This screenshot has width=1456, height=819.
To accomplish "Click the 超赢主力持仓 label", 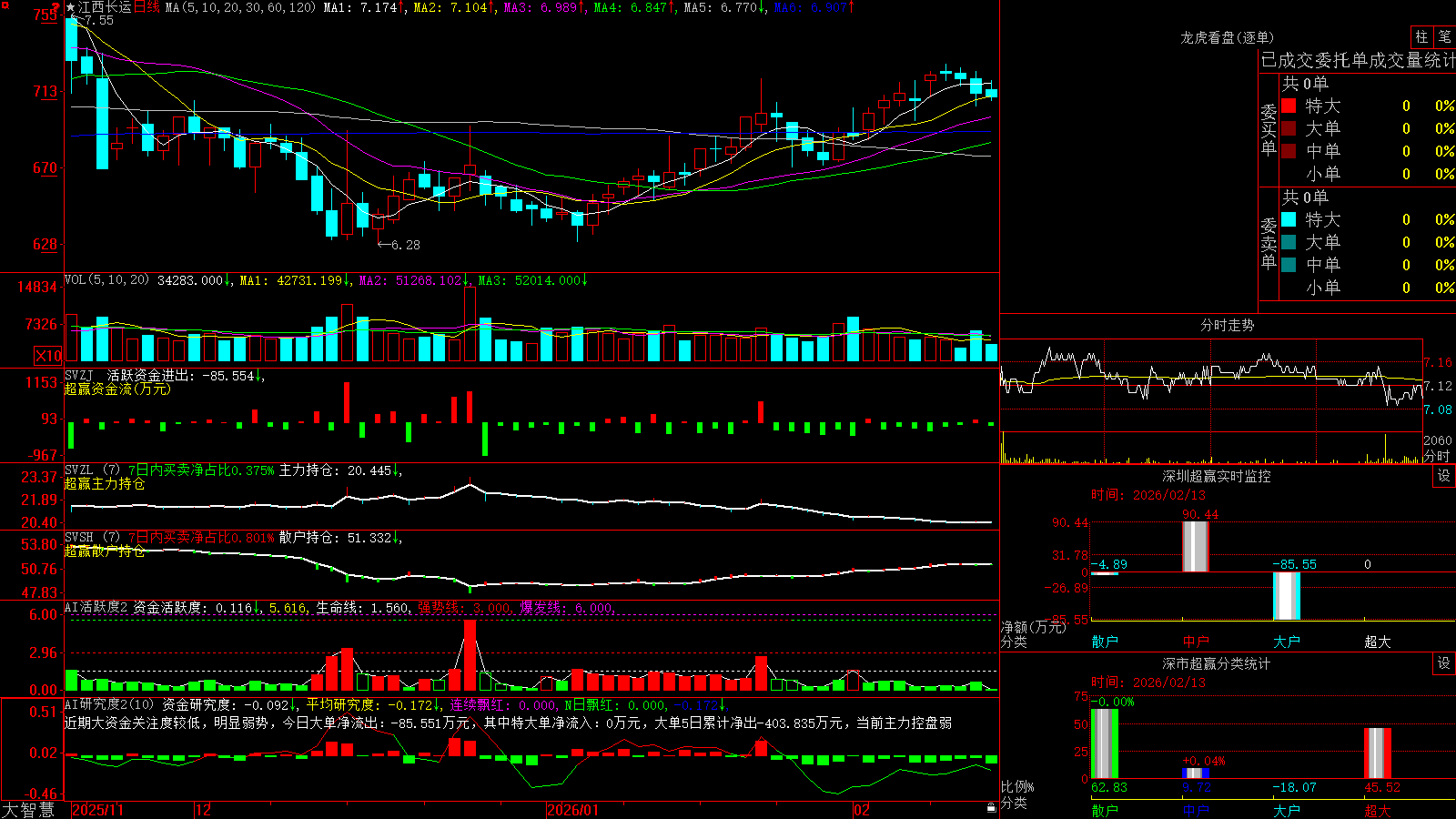I will (105, 483).
